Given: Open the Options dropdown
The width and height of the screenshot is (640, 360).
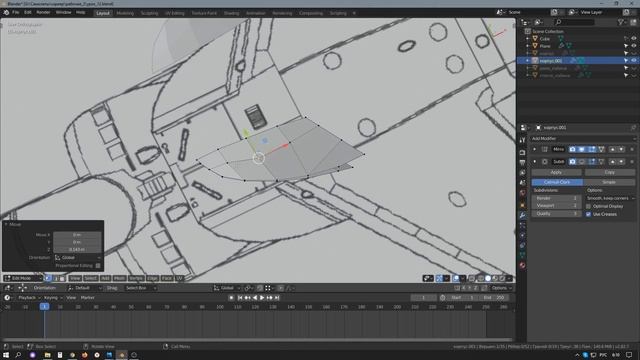Looking at the screenshot, I should click(501, 288).
